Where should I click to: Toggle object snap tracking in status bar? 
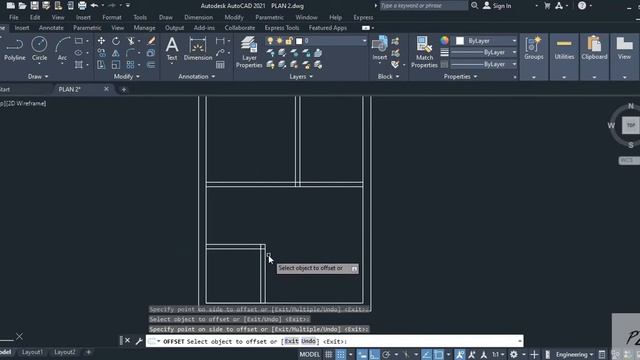(x=427, y=354)
